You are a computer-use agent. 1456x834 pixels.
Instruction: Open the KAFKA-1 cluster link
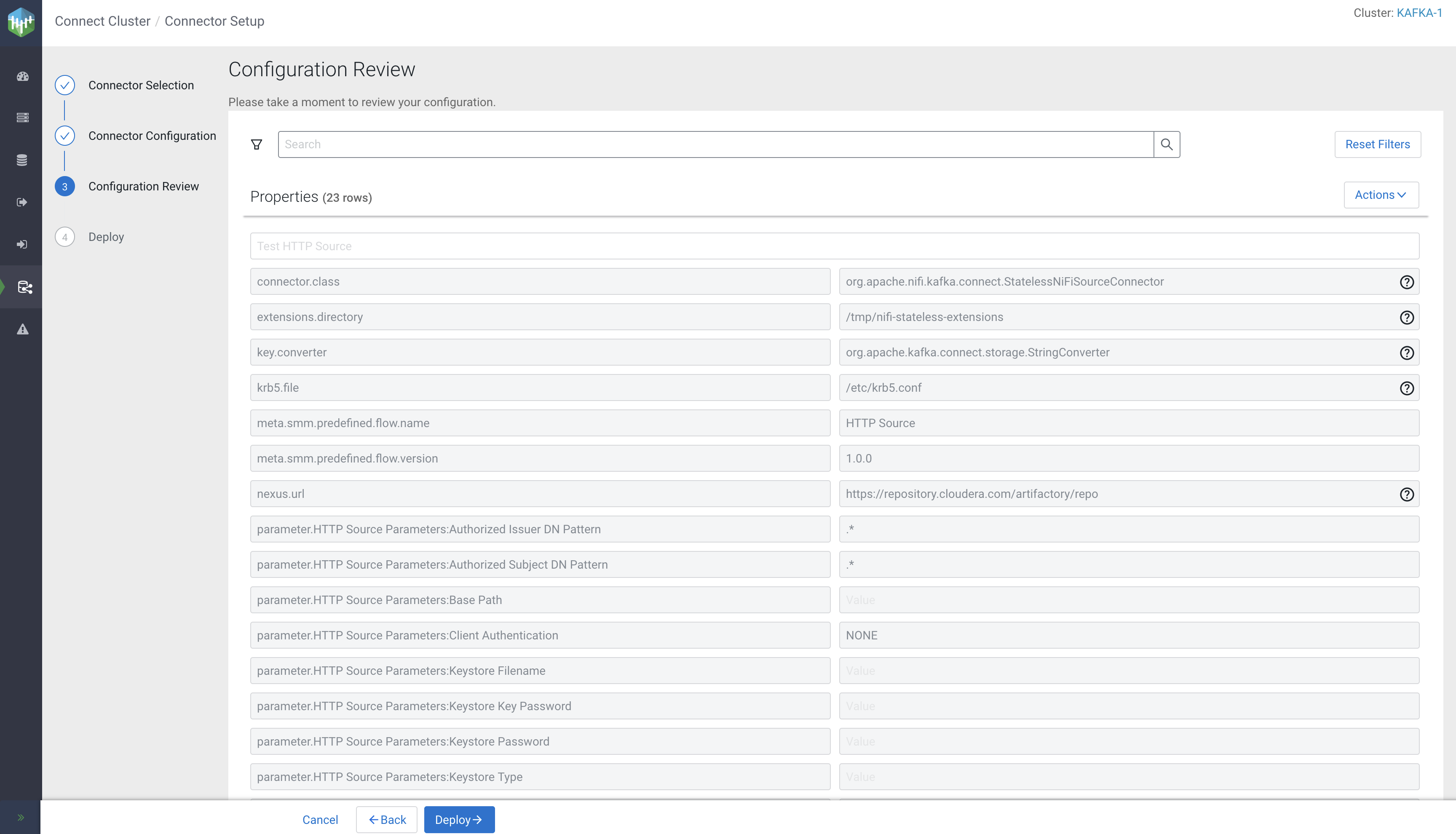tap(1419, 13)
